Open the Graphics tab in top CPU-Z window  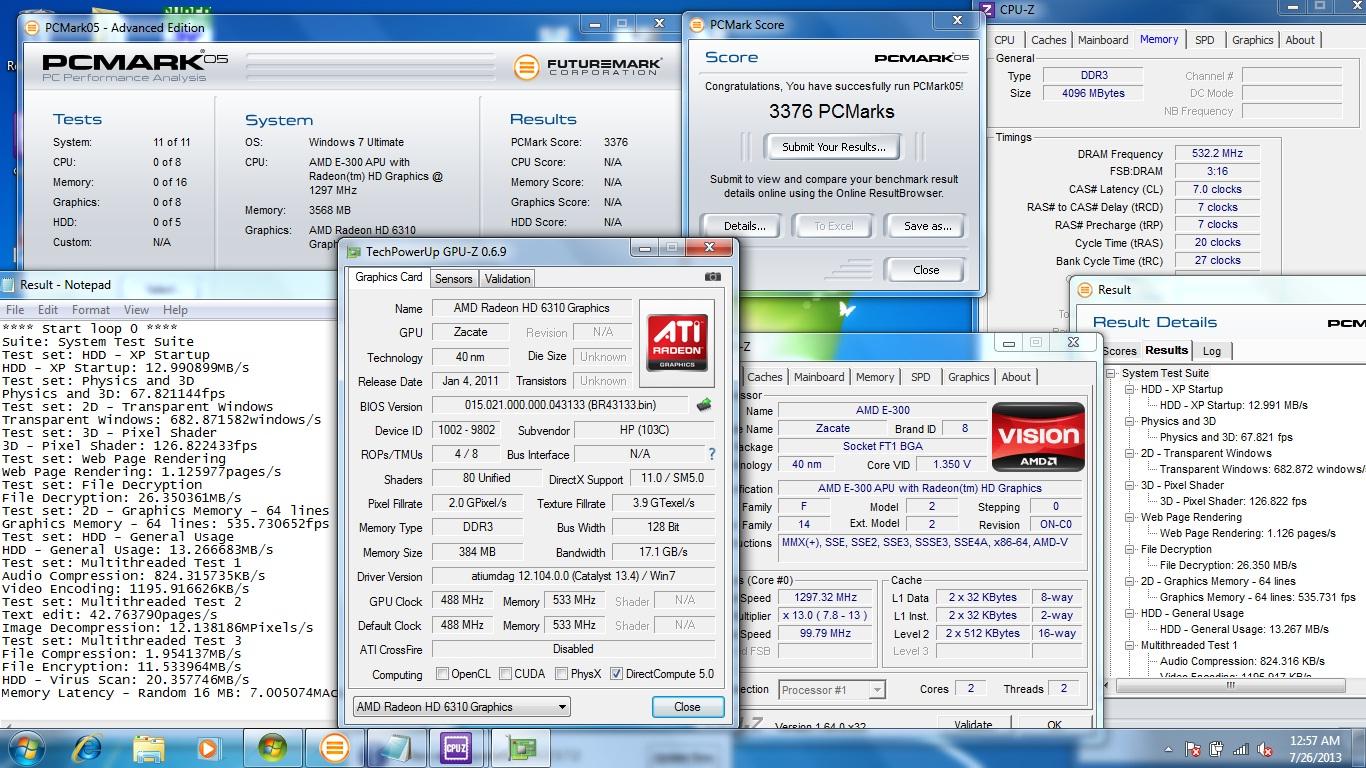coord(1252,40)
